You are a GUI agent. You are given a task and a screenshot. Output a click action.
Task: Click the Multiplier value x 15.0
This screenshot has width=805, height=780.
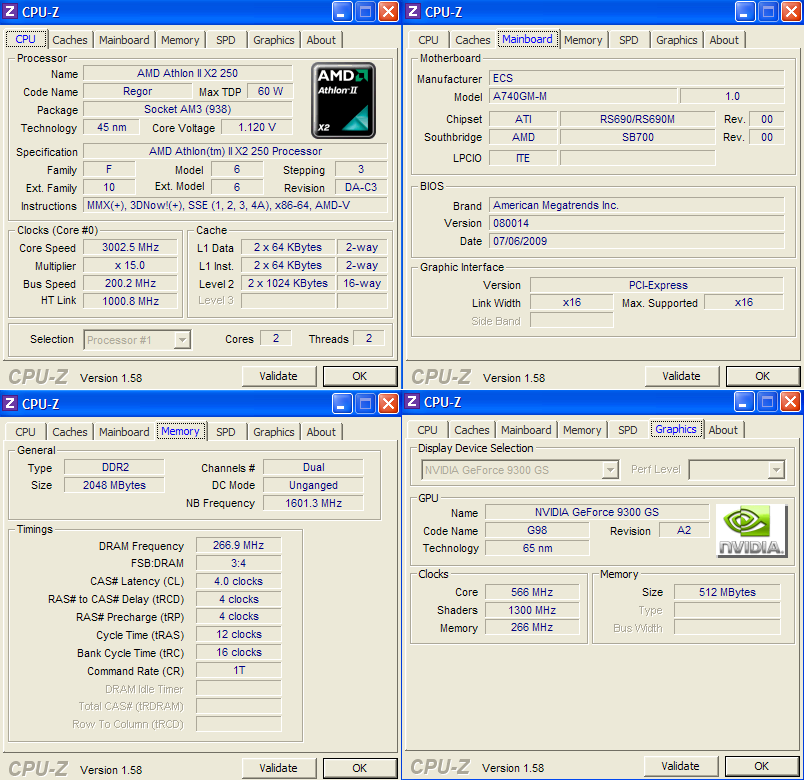(130, 265)
